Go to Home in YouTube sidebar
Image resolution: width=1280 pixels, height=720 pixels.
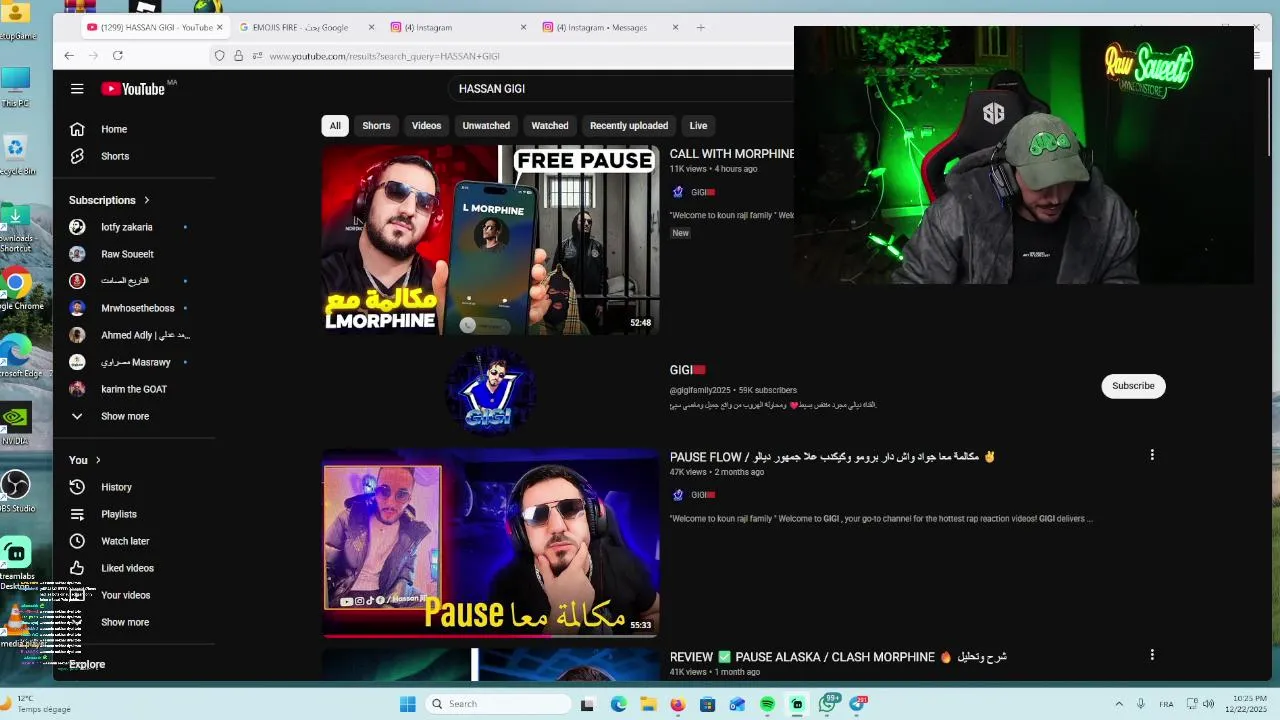pos(114,129)
